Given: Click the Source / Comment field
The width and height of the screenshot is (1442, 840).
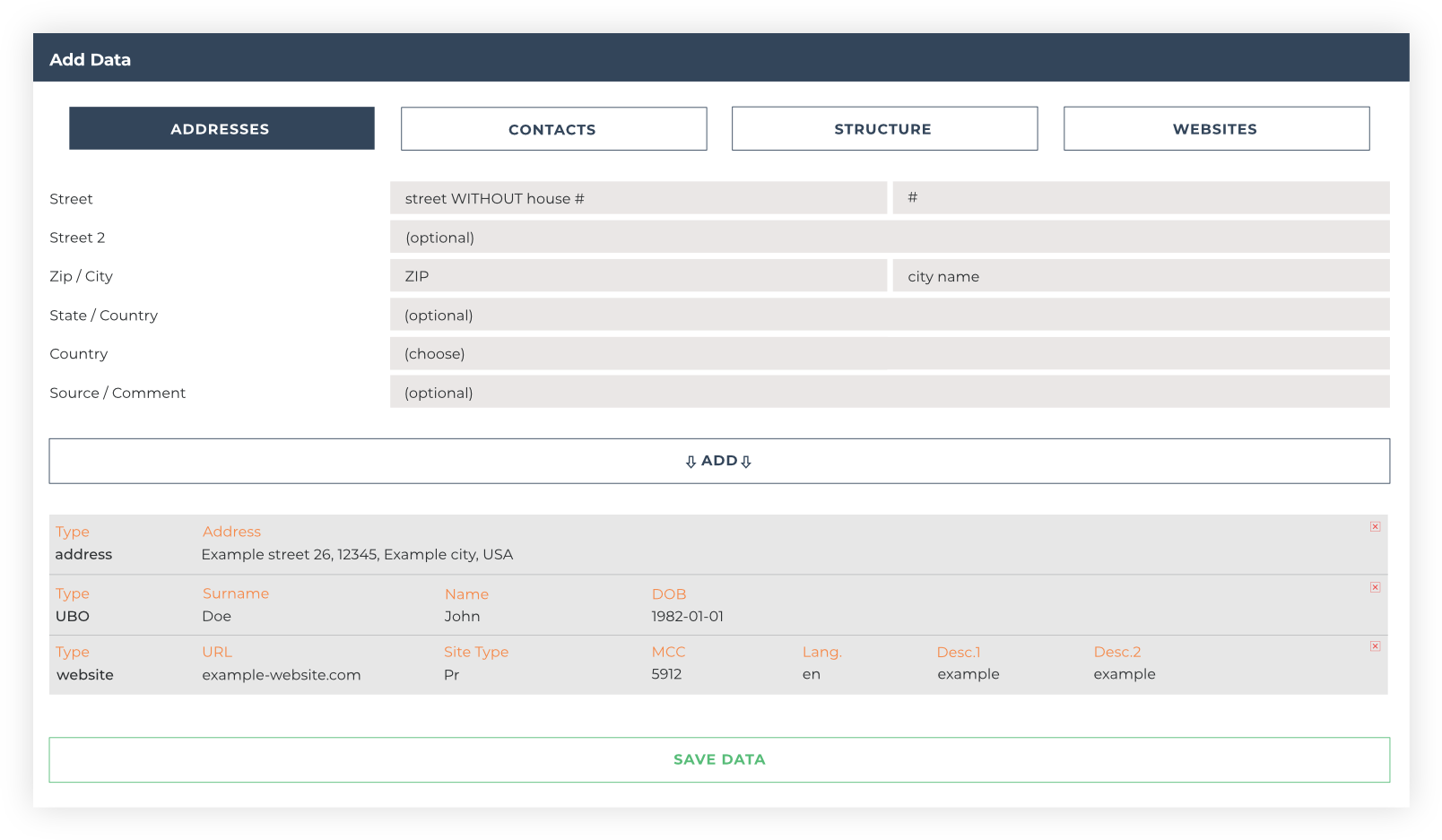Looking at the screenshot, I should point(889,392).
